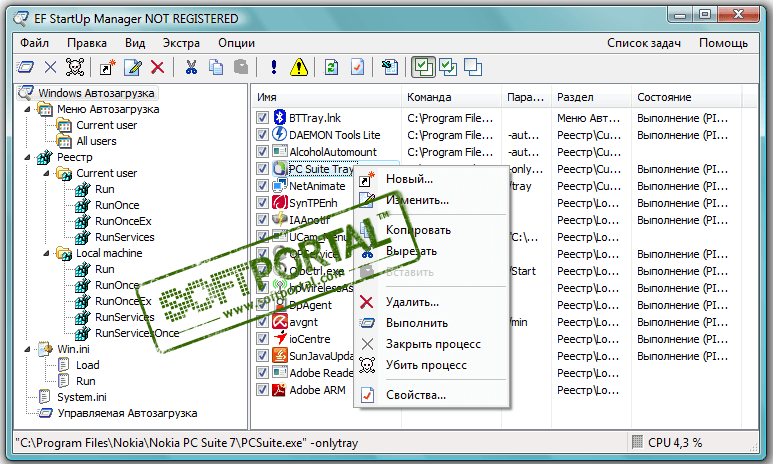Collapse Current user node under Реестр
Screen dimensions: 773x464
point(46,173)
